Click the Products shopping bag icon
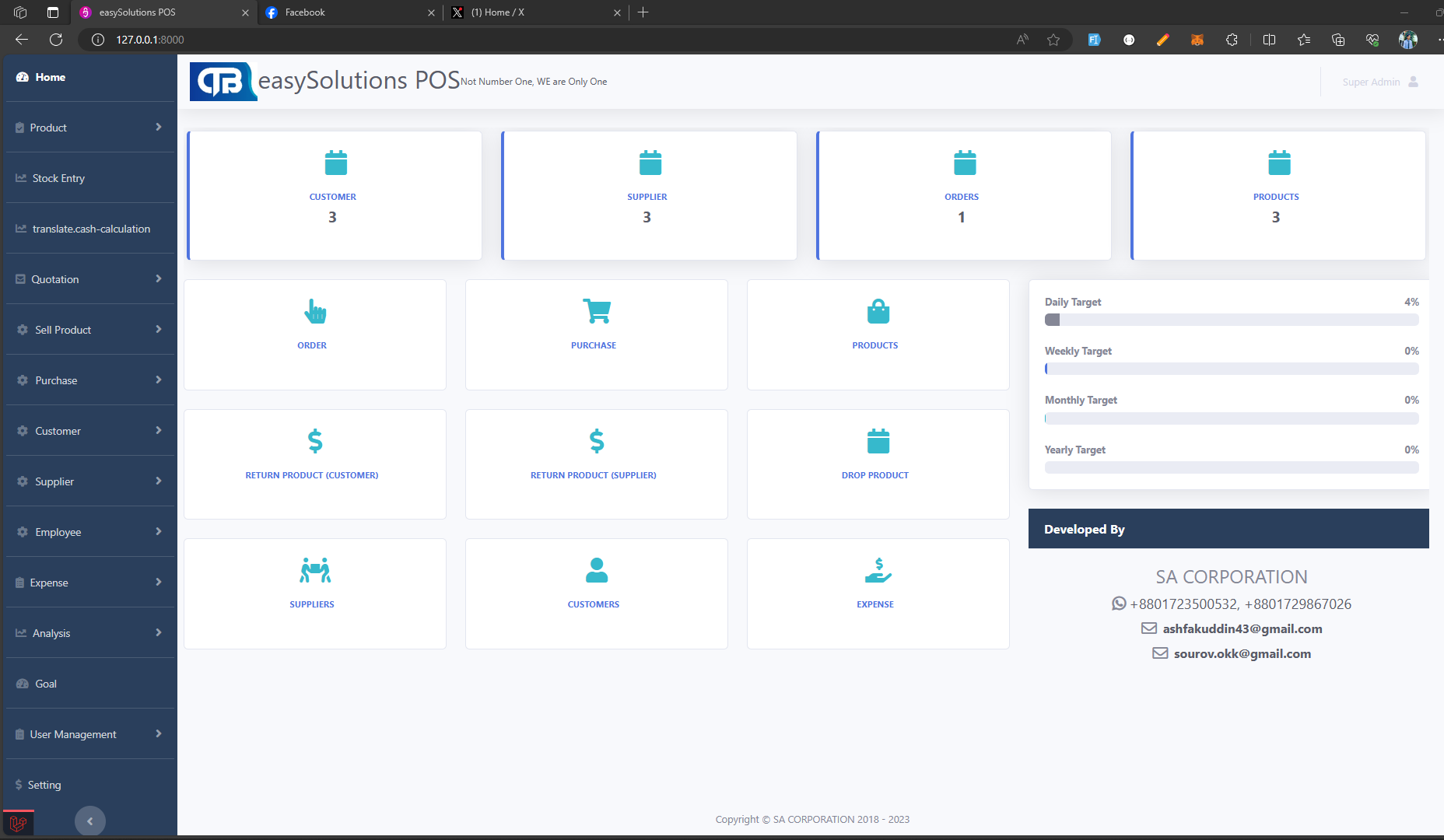This screenshot has height=840, width=1444. point(878,312)
